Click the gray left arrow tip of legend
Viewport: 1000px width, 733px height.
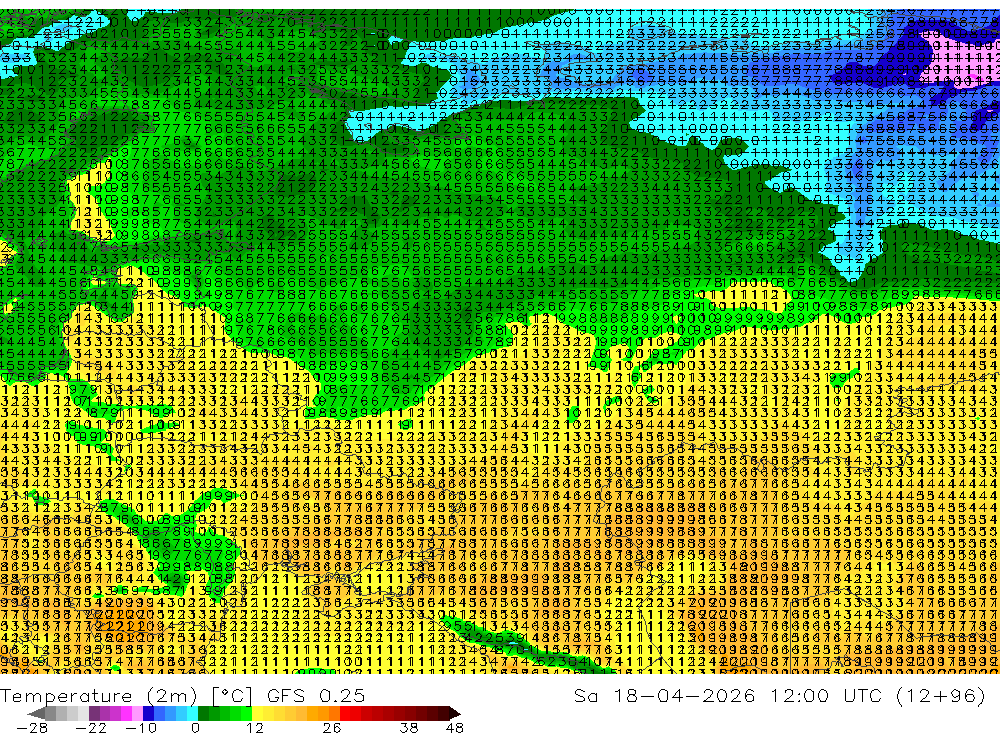(x=36, y=713)
